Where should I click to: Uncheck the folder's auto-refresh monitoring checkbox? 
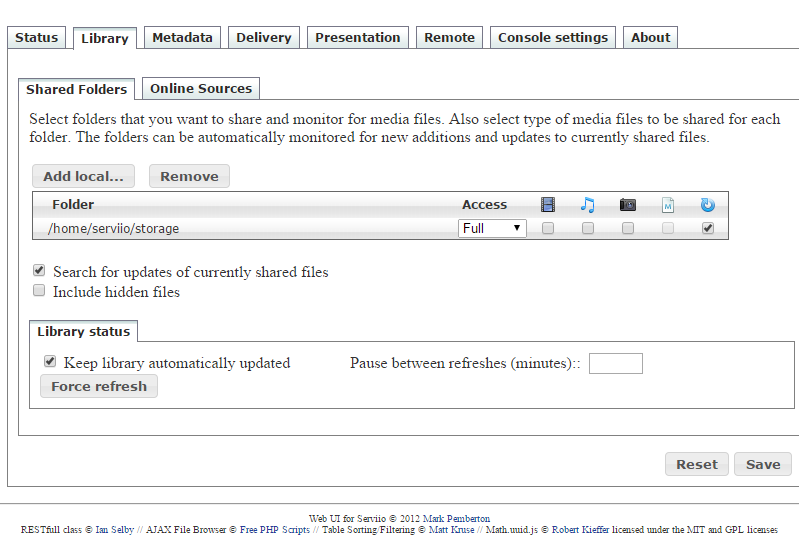[x=708, y=228]
